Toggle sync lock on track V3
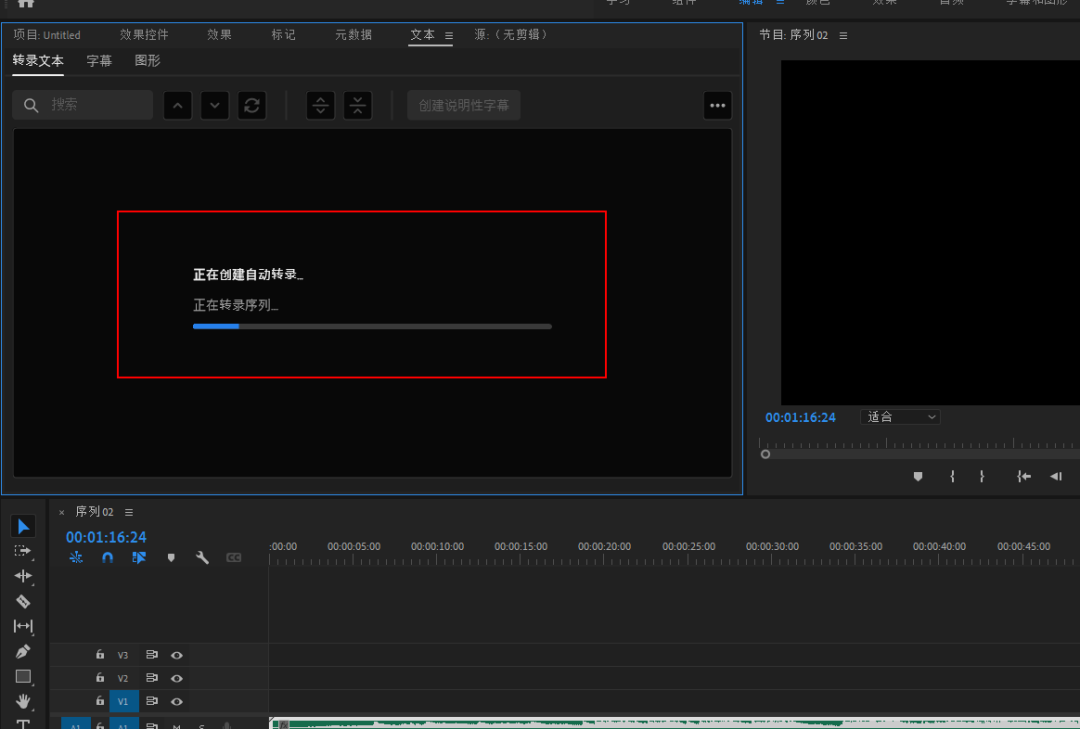The image size is (1080, 729). pyautogui.click(x=152, y=655)
